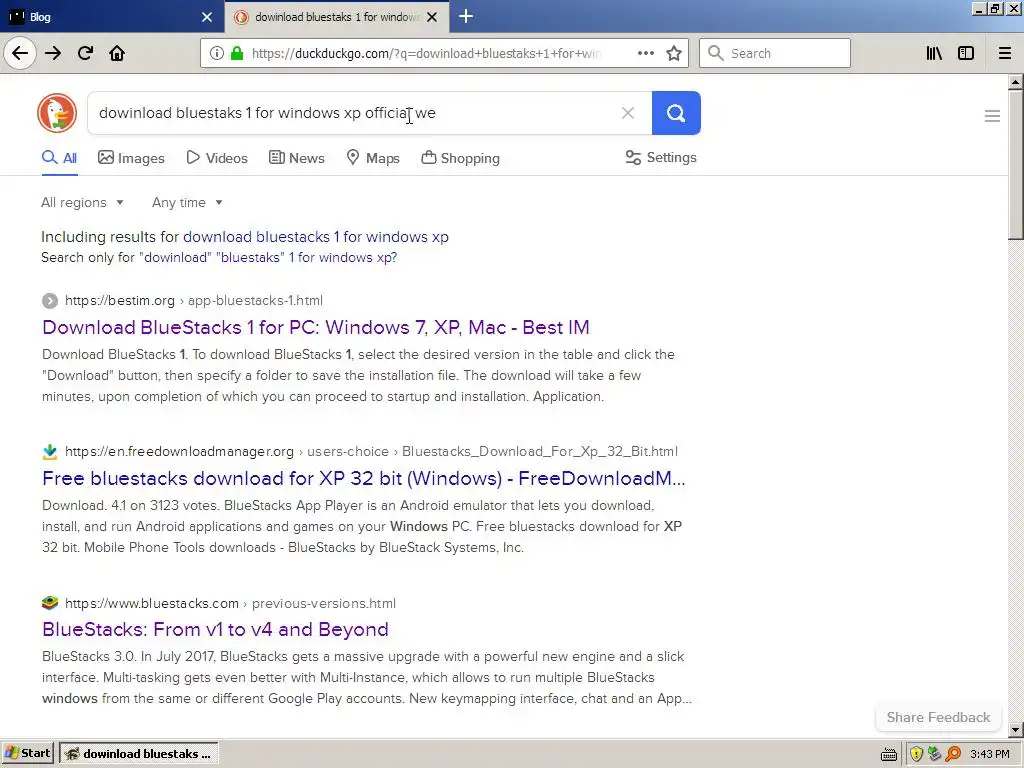Open the Firefox hamburger menu
Viewport: 1024px width, 768px height.
pyautogui.click(x=1005, y=53)
